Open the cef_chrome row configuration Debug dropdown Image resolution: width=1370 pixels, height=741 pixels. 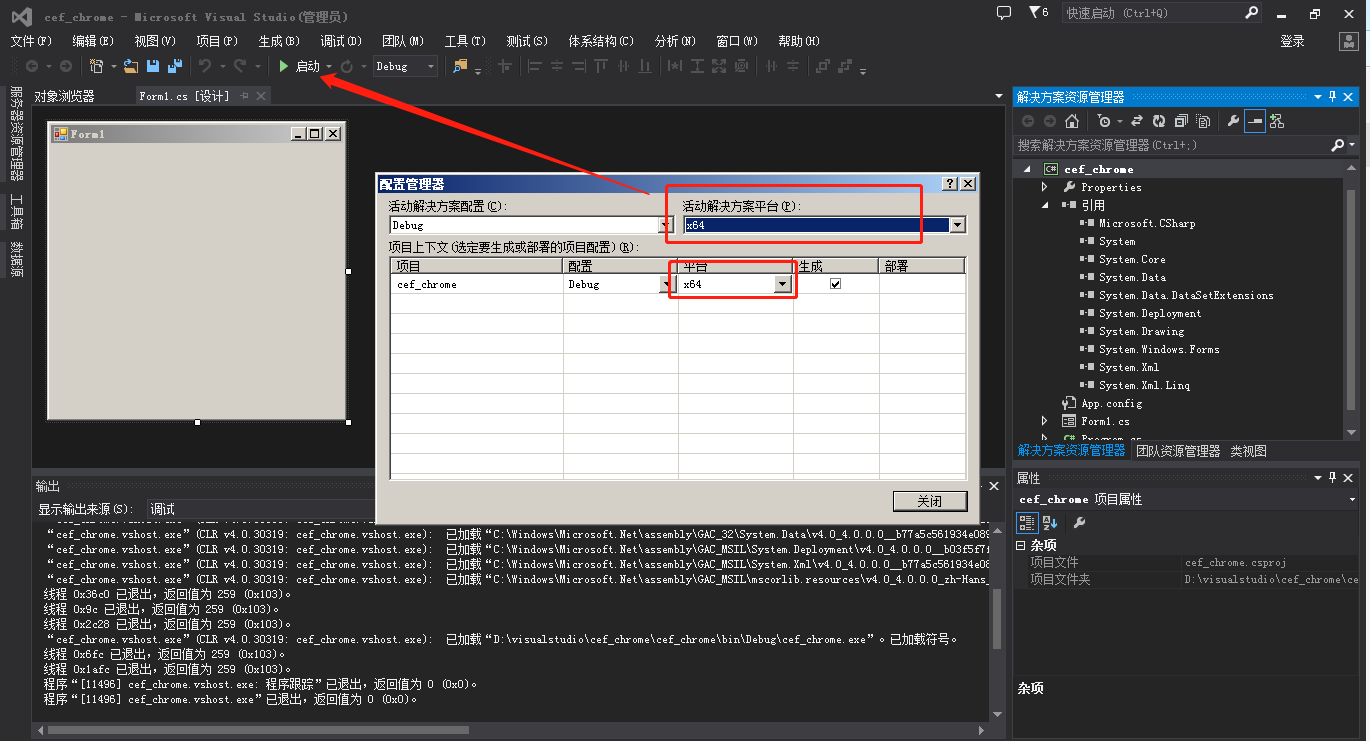(x=668, y=284)
